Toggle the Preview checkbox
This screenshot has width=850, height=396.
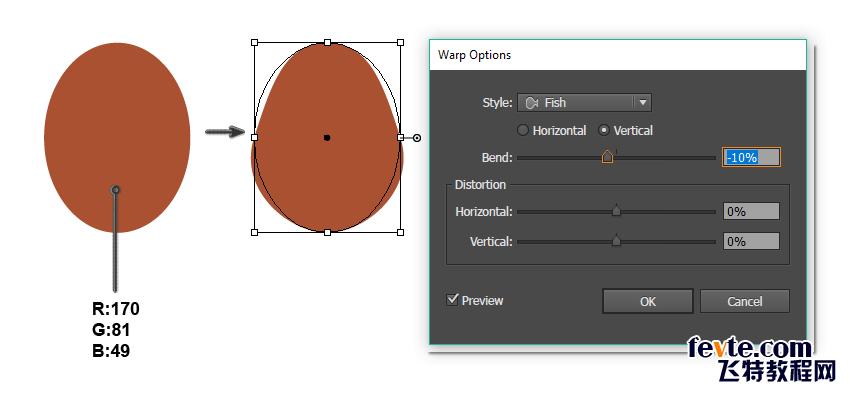click(452, 300)
